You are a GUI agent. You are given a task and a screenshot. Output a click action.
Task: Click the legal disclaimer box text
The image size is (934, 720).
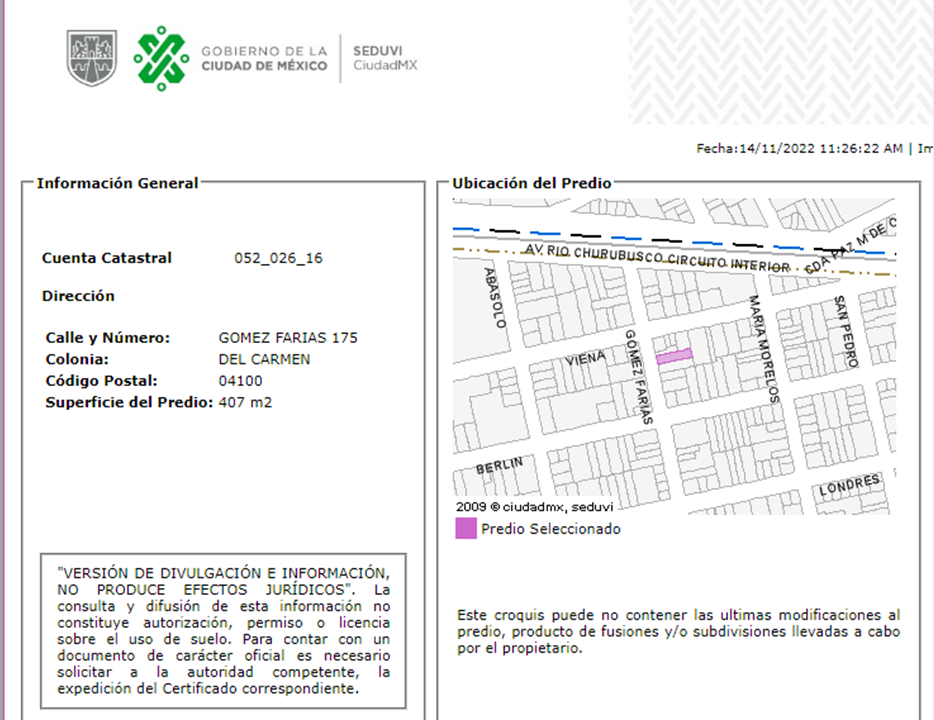pos(223,631)
